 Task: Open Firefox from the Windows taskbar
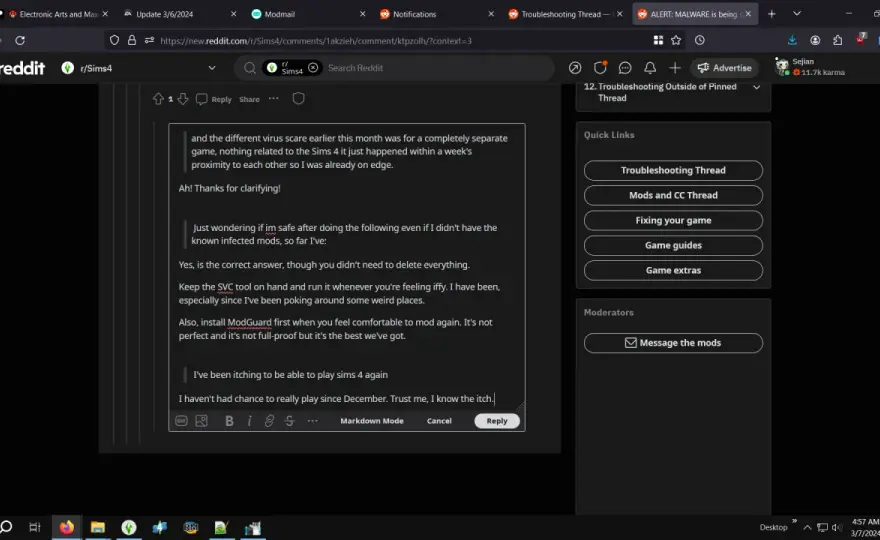[x=67, y=527]
